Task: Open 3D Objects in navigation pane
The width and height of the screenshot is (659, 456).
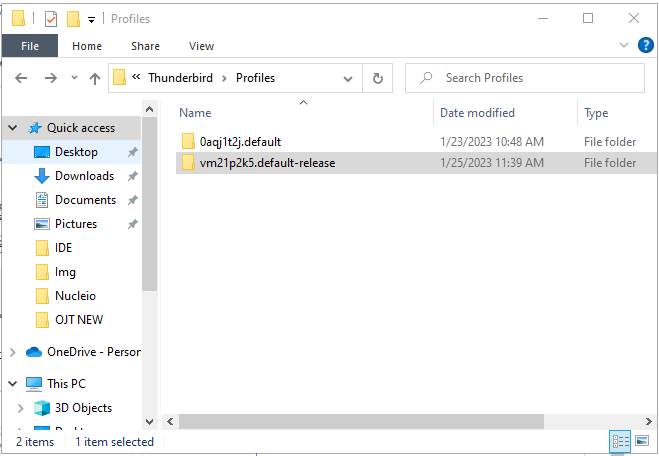Action: click(83, 408)
